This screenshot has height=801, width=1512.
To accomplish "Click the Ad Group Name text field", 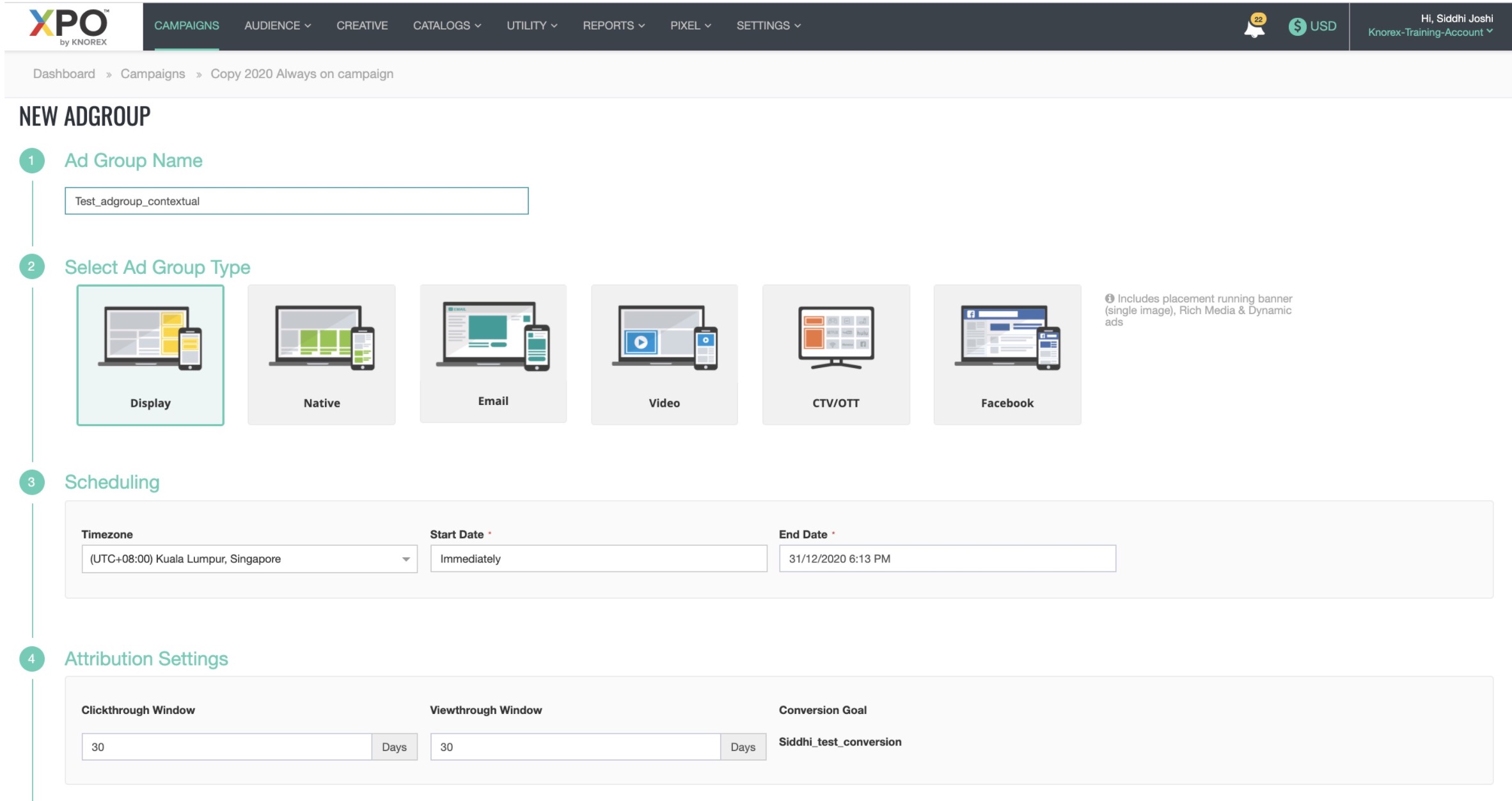I will click(x=296, y=201).
